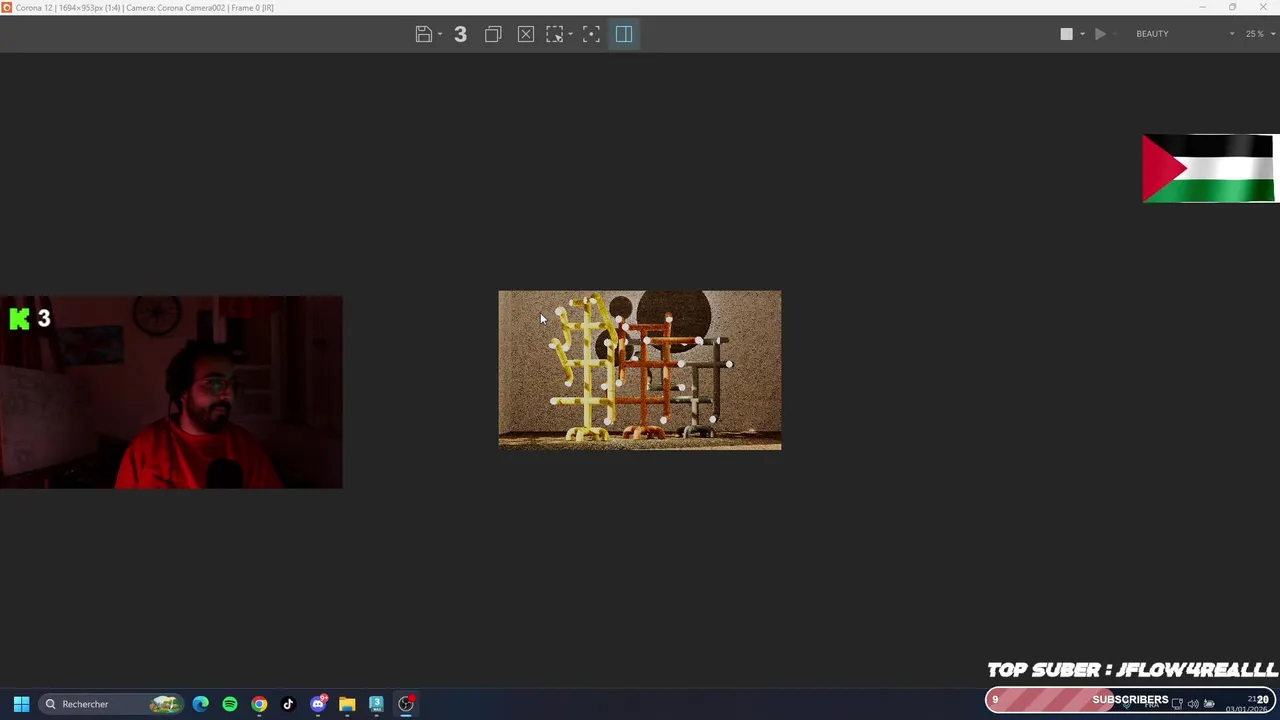Click the Save image icon
Screen dimensions: 1280x720
click(x=424, y=34)
